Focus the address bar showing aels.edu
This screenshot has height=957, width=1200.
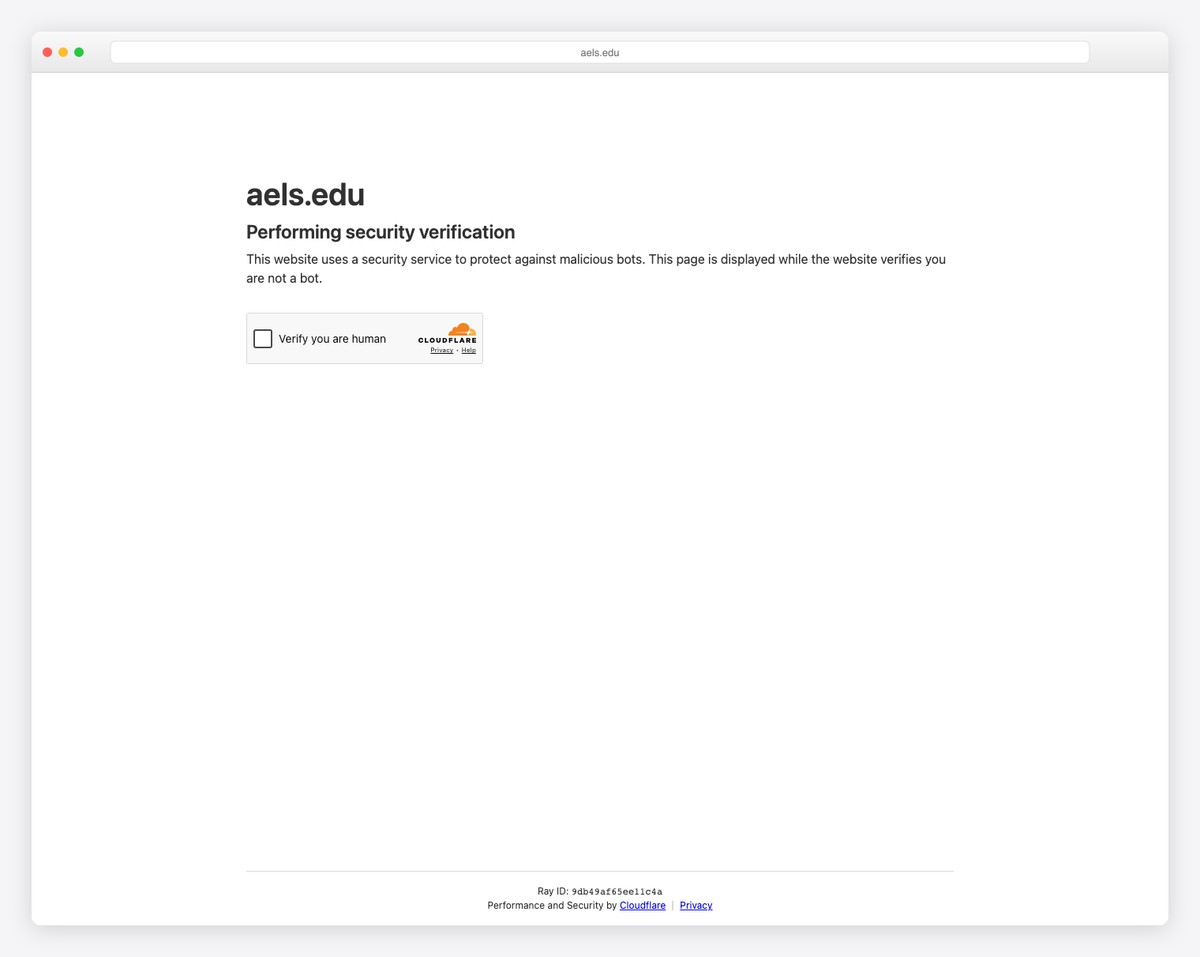pos(600,52)
